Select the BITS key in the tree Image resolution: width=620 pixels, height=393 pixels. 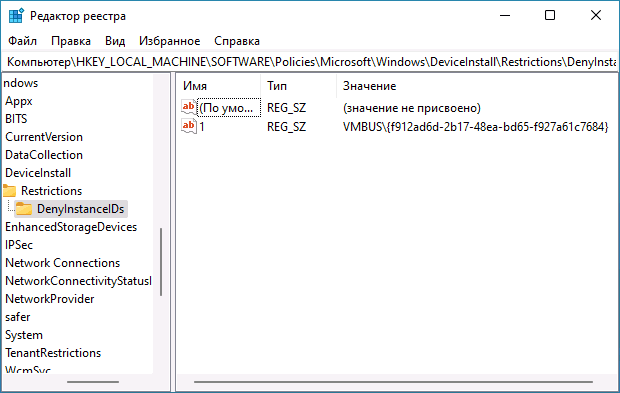(x=16, y=119)
